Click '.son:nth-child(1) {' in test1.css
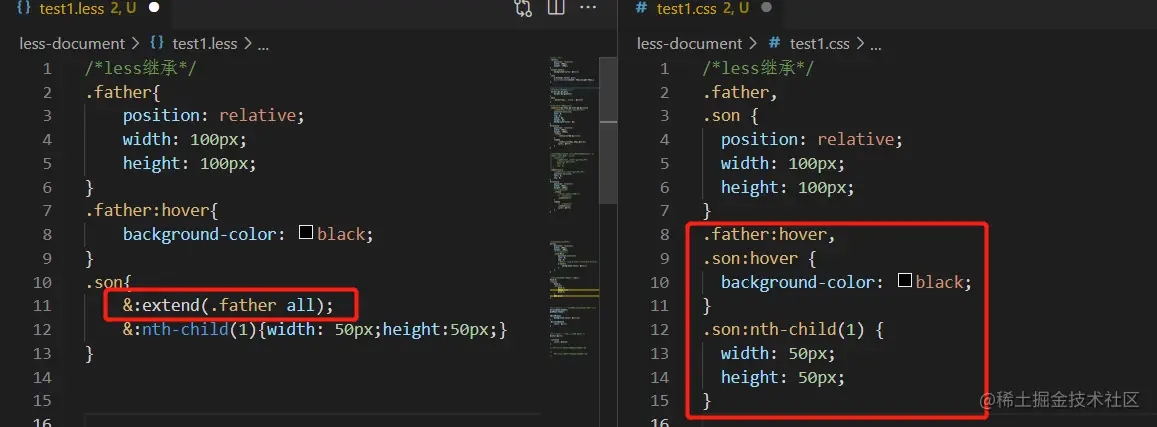 click(x=792, y=329)
